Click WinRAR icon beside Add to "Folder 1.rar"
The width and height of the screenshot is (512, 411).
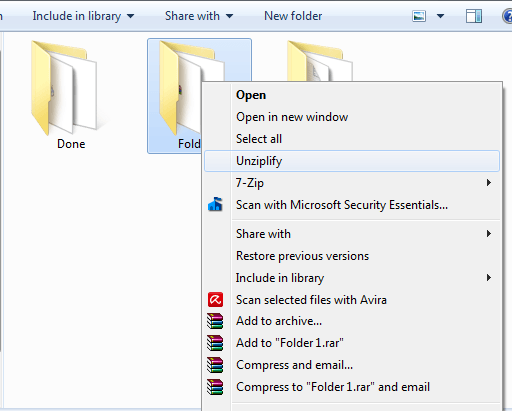[x=215, y=343]
